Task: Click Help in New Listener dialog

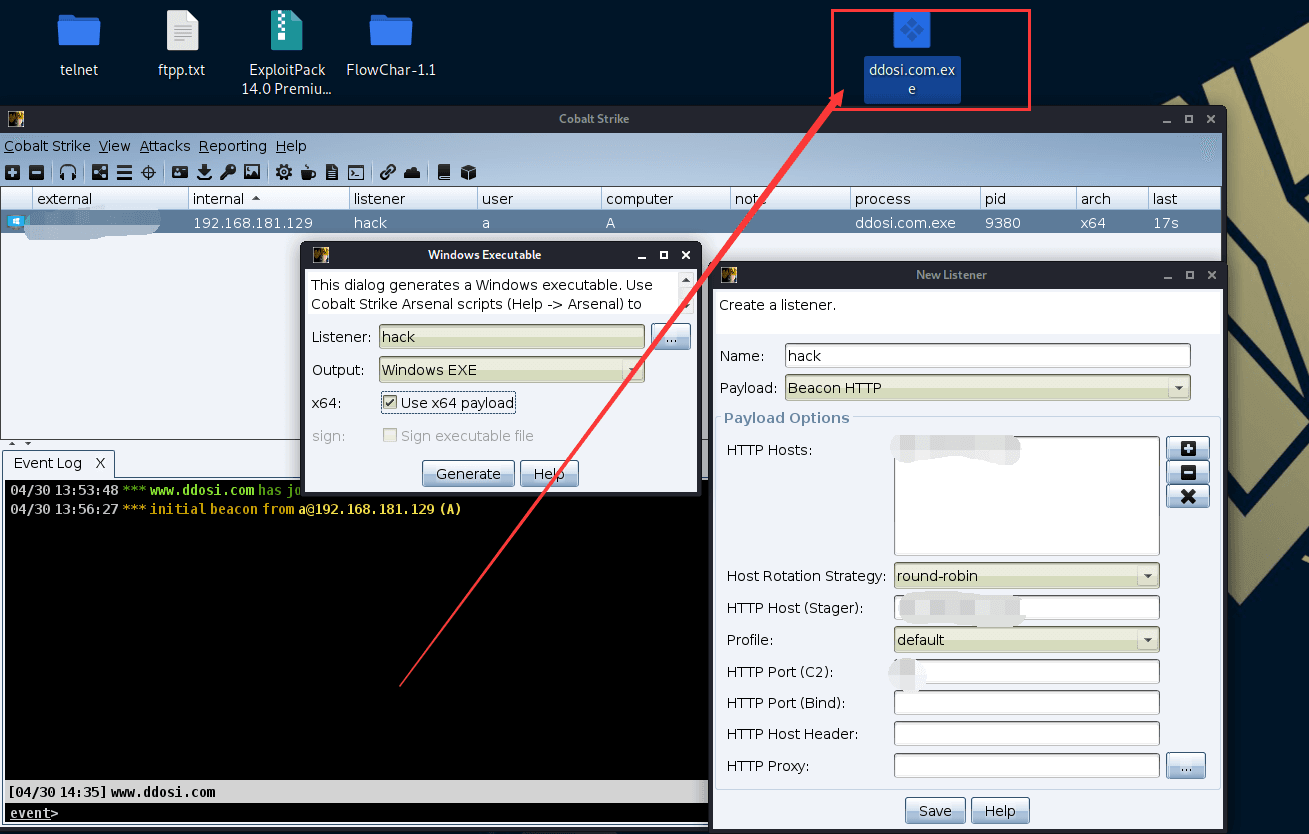Action: [1000, 811]
